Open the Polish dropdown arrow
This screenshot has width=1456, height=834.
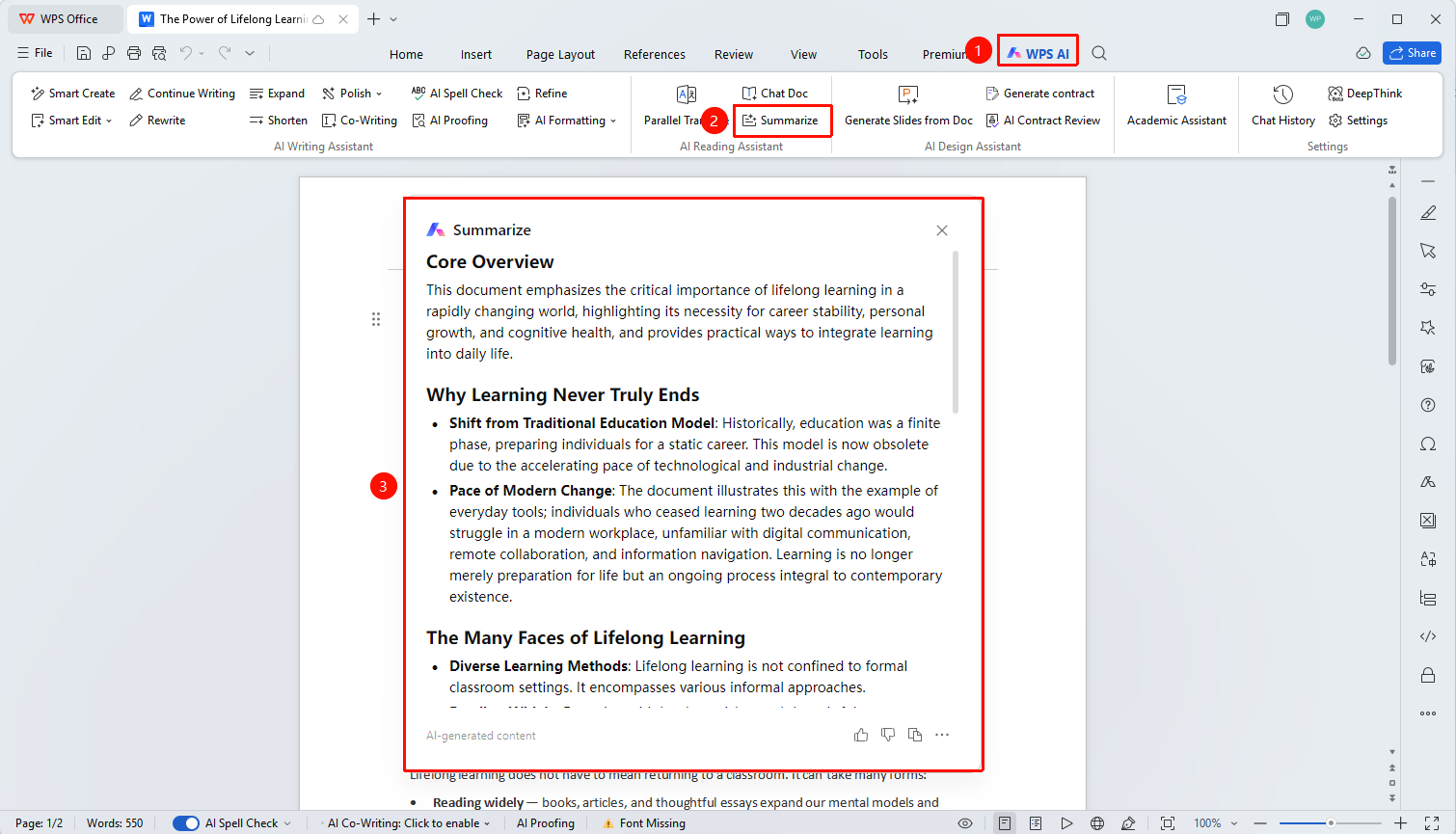[x=379, y=94]
